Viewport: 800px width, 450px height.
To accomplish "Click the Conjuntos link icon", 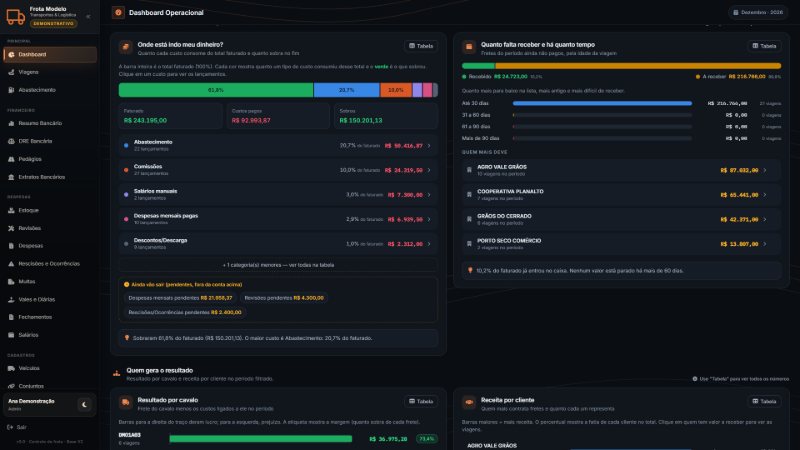I will [x=11, y=386].
